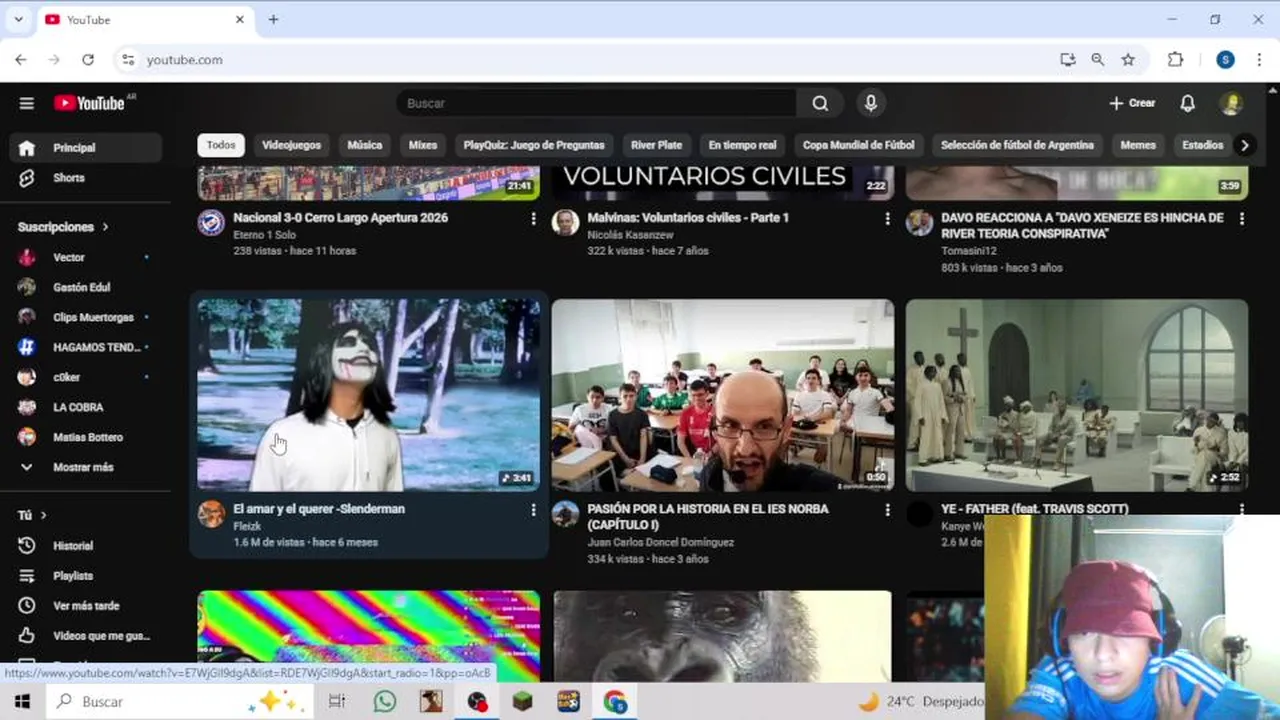Select the Música filter chip
Image resolution: width=1280 pixels, height=720 pixels.
point(365,145)
